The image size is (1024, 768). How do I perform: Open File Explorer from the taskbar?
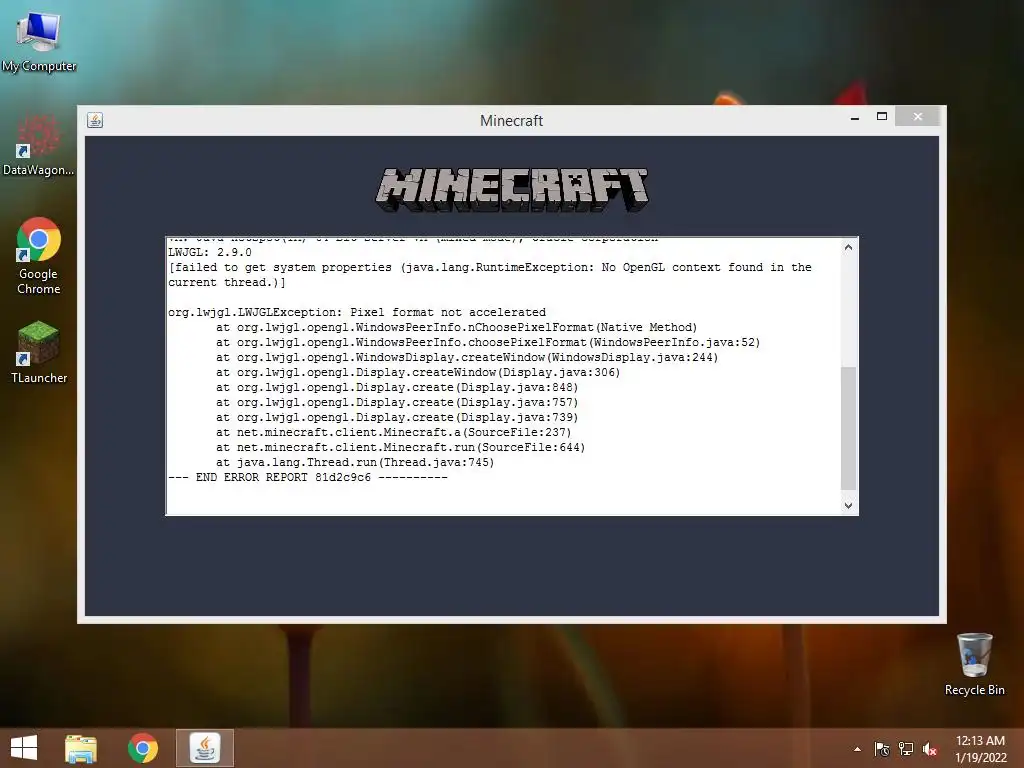coord(81,748)
